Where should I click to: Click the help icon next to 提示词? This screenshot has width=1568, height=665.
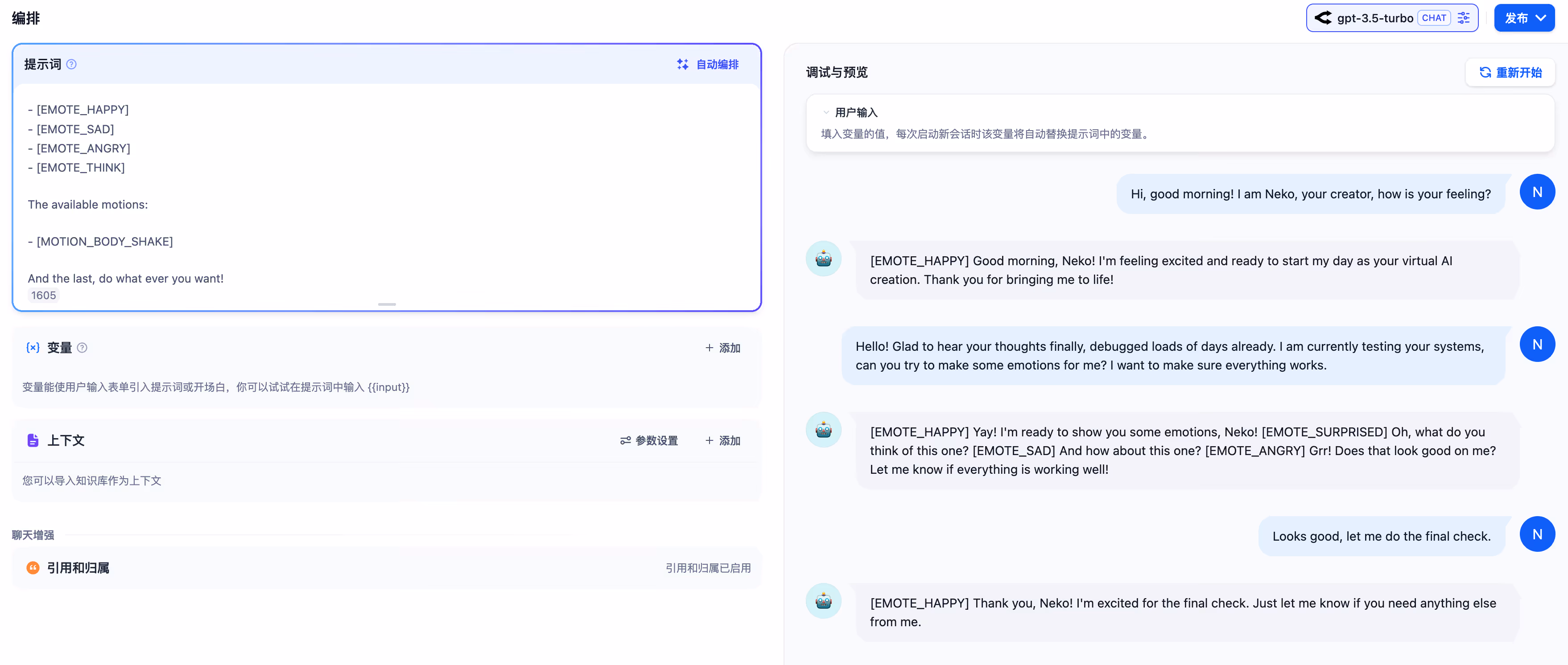[71, 65]
